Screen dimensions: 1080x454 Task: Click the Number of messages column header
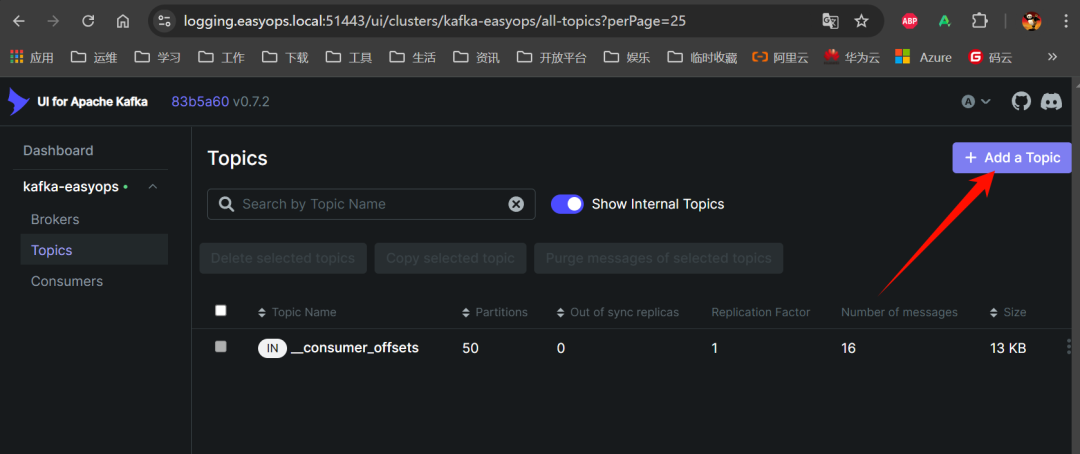tap(899, 312)
